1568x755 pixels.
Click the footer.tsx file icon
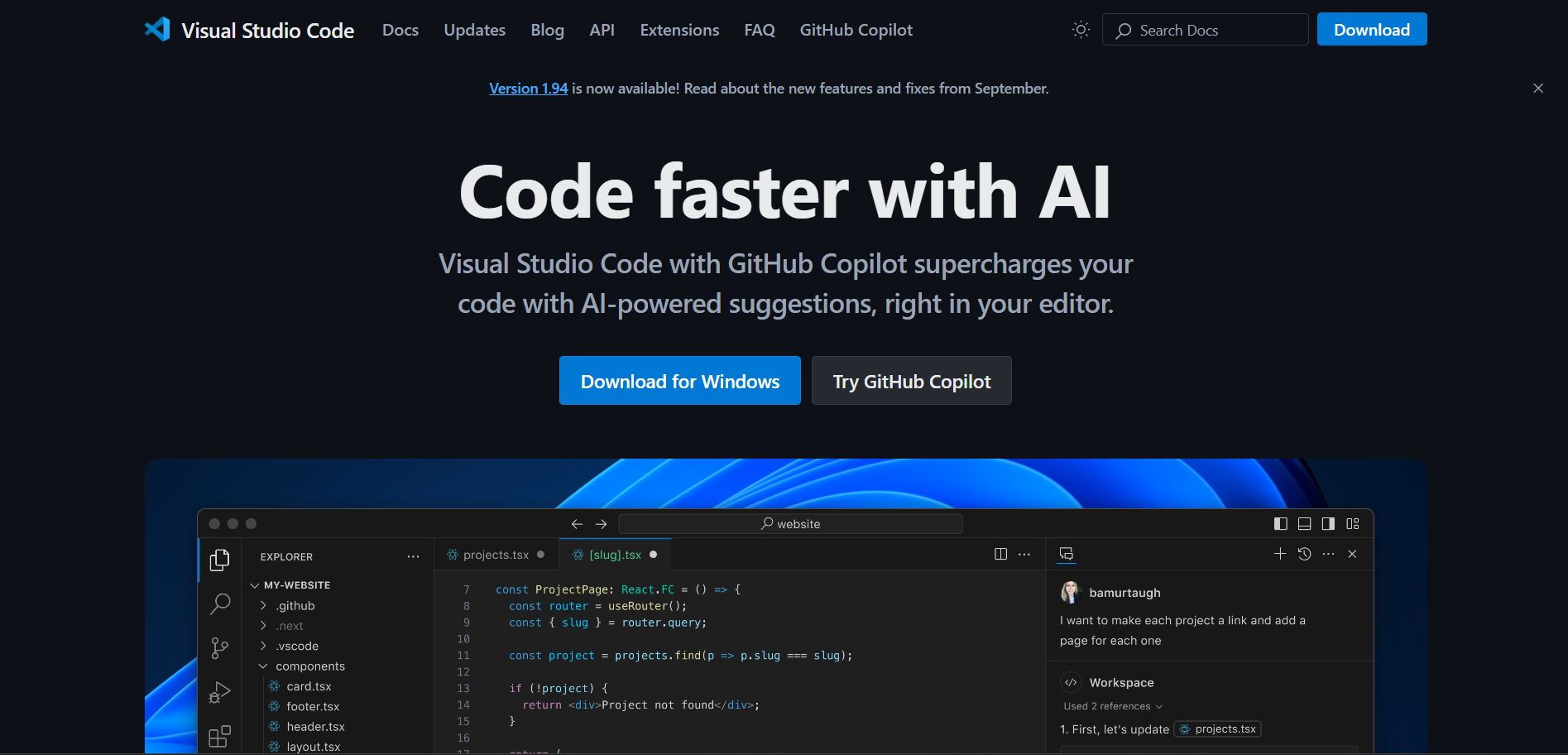274,706
